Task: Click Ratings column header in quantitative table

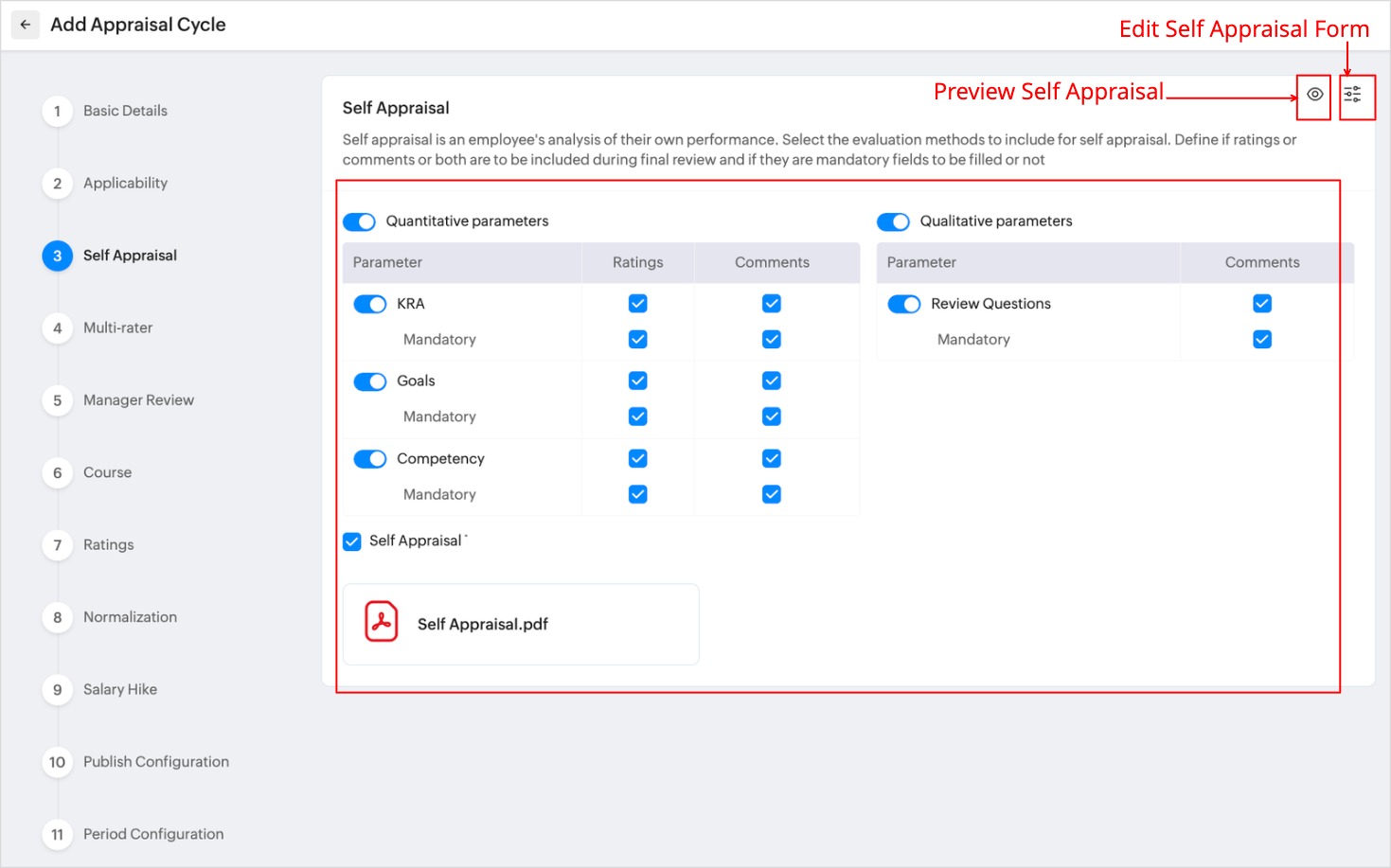Action: click(638, 262)
